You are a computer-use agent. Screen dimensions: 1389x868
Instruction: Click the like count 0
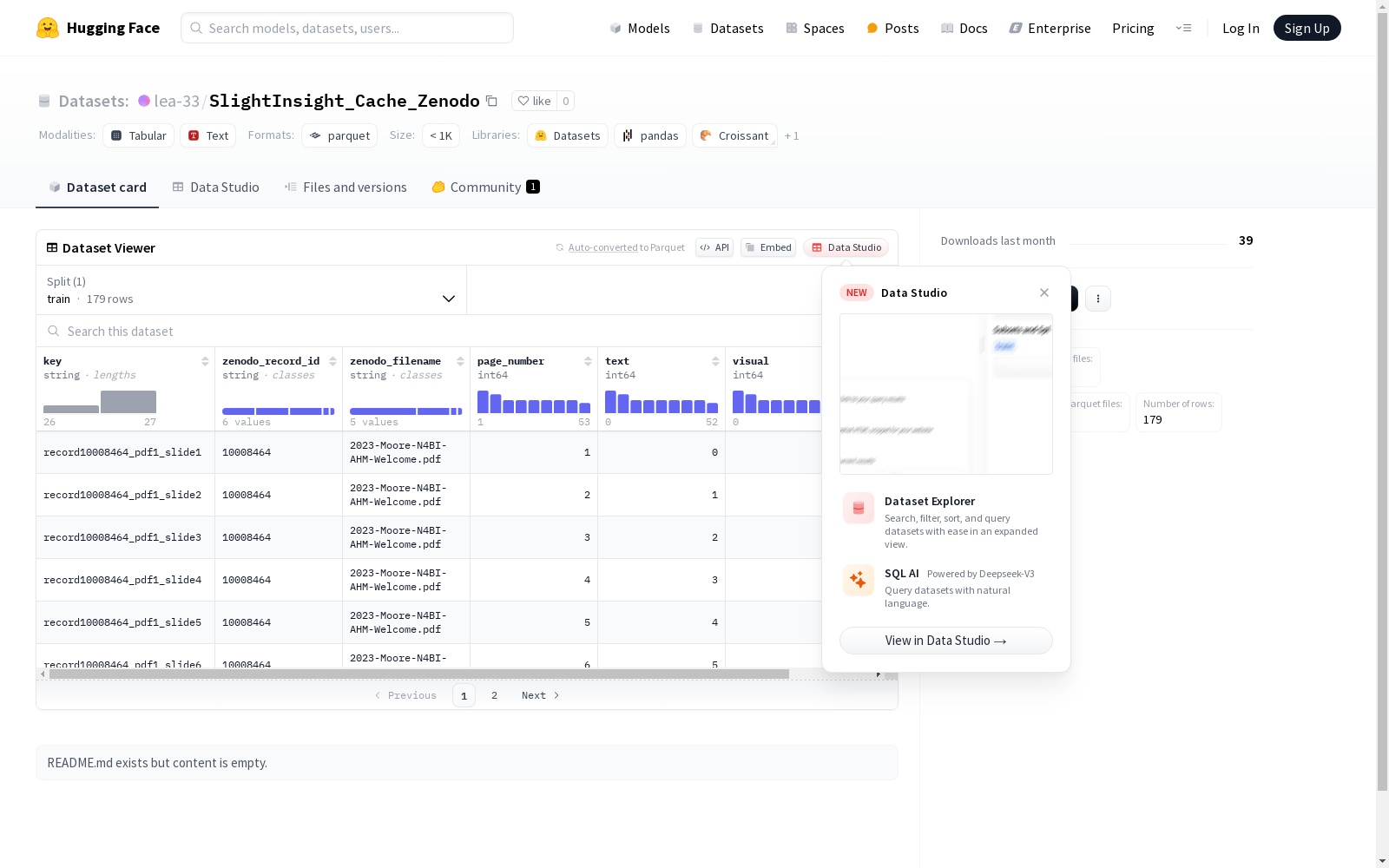point(566,101)
